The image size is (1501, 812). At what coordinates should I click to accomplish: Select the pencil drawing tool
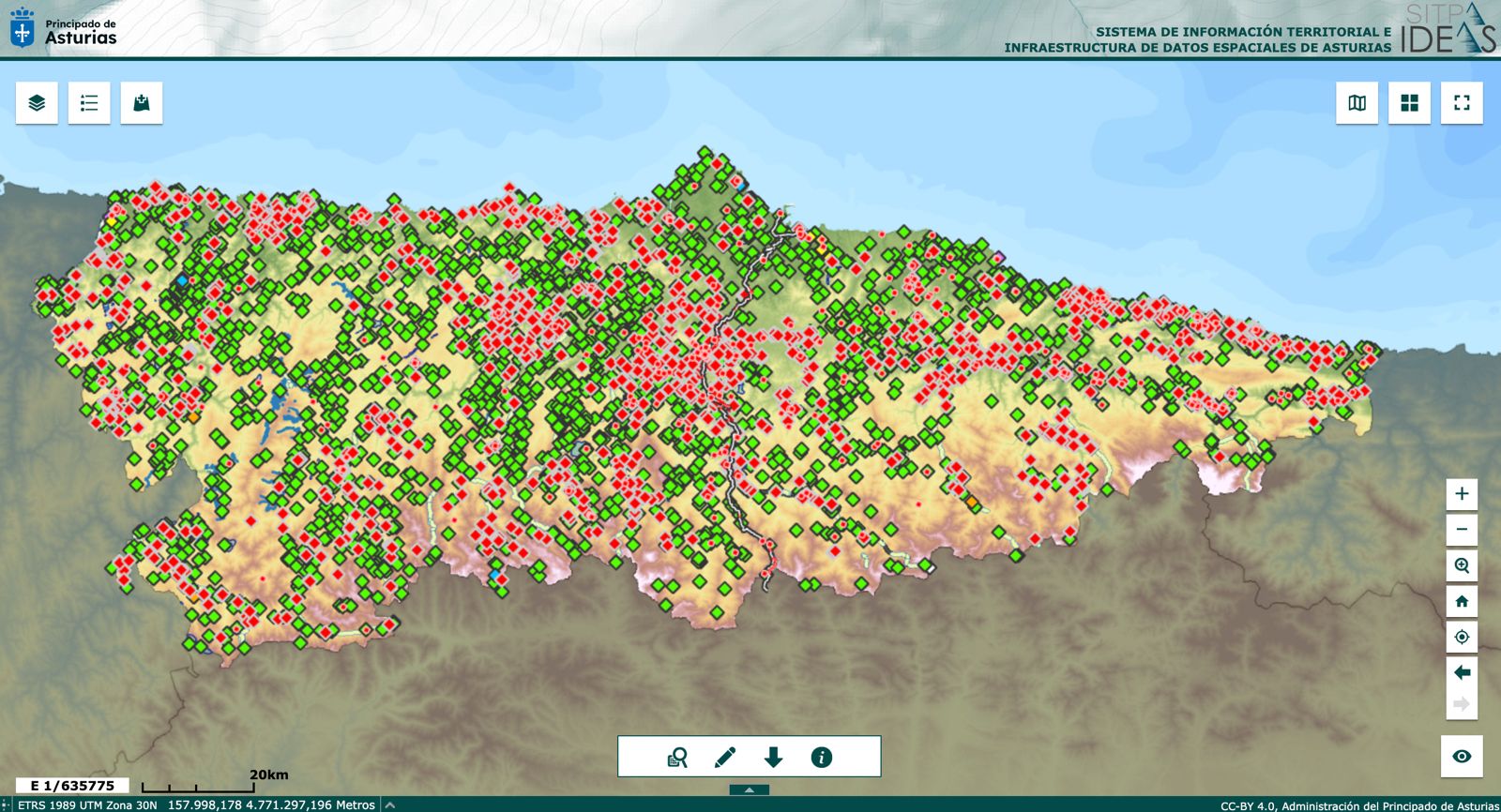[x=725, y=758]
